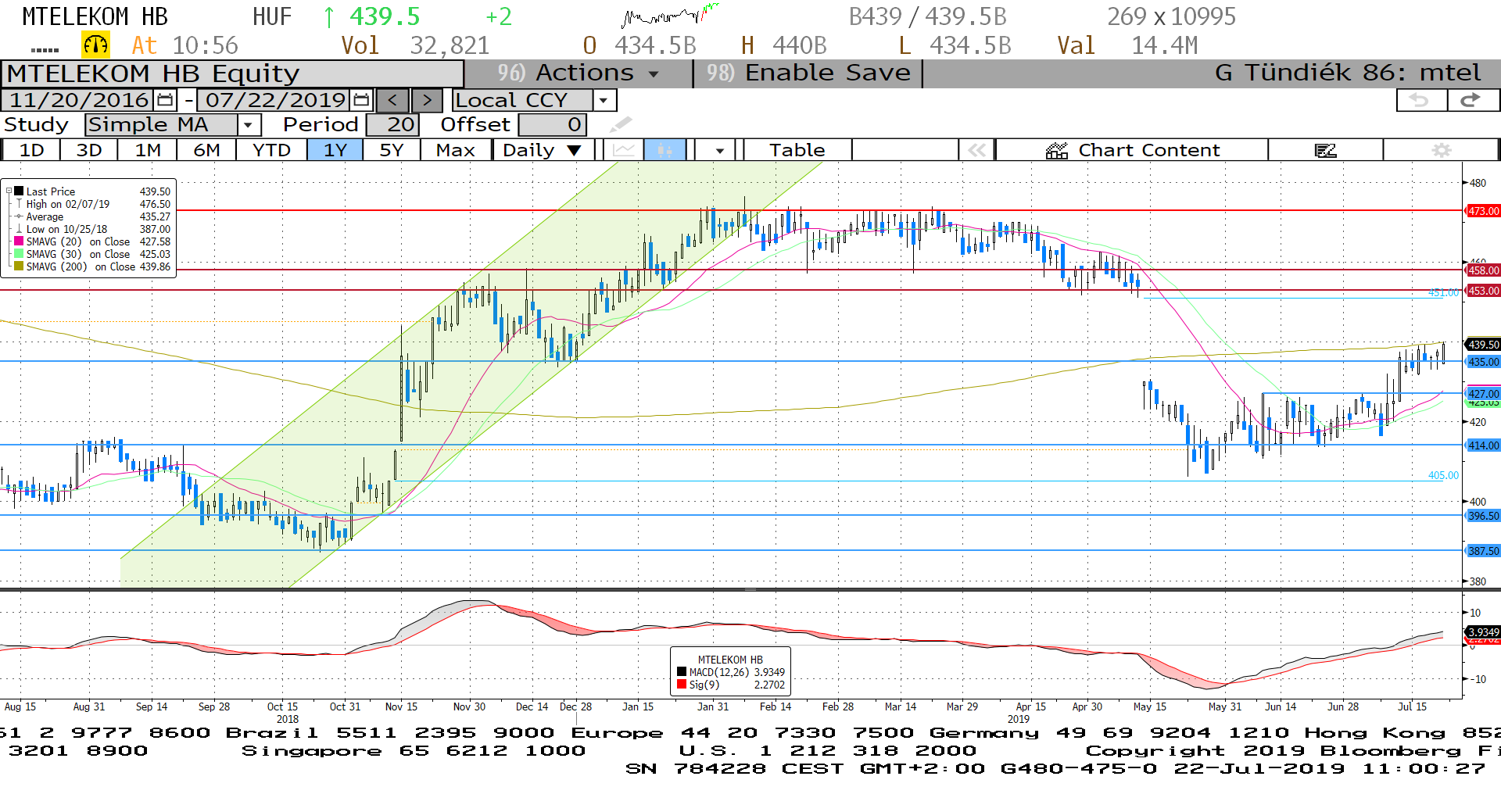Click the MTELEKOM HB Equity security field
This screenshot has height=812, width=1501.
click(x=232, y=73)
